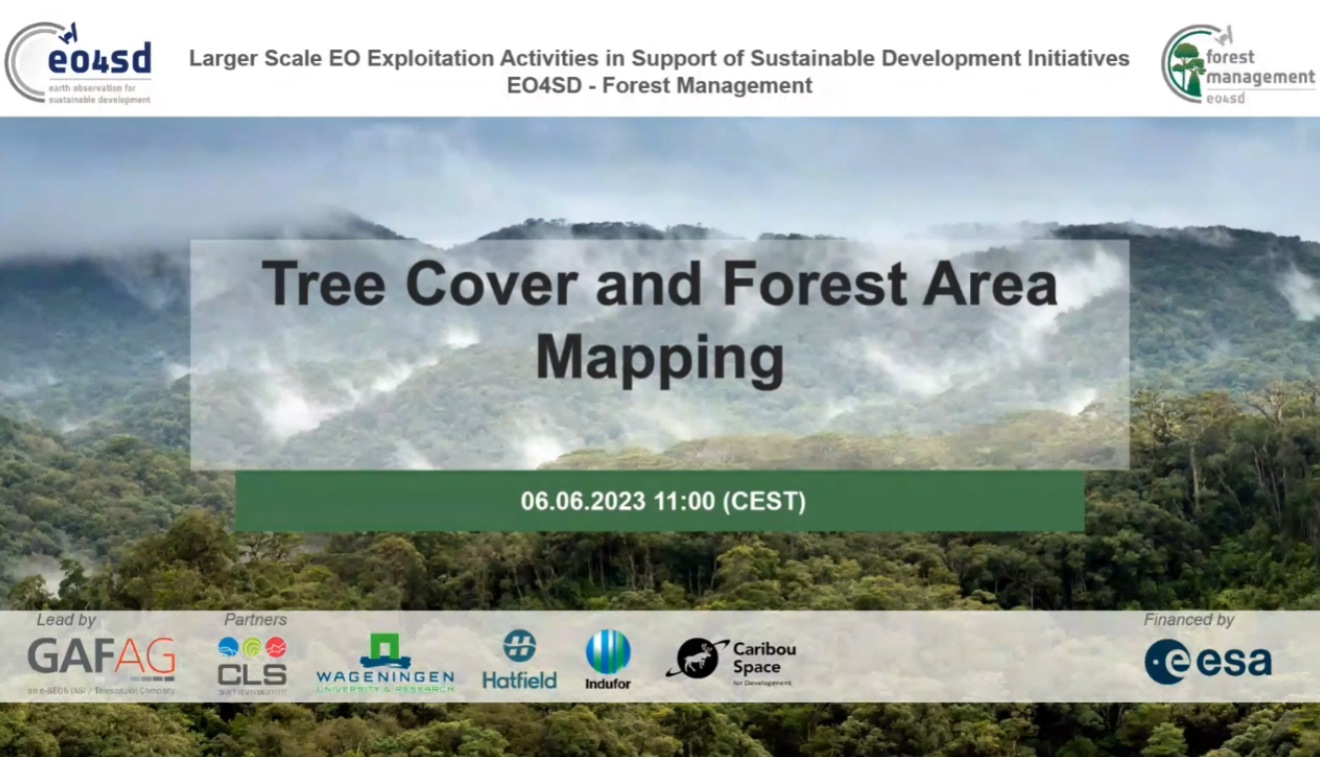
Task: Select the word "Mapping" in the title
Action: [659, 358]
